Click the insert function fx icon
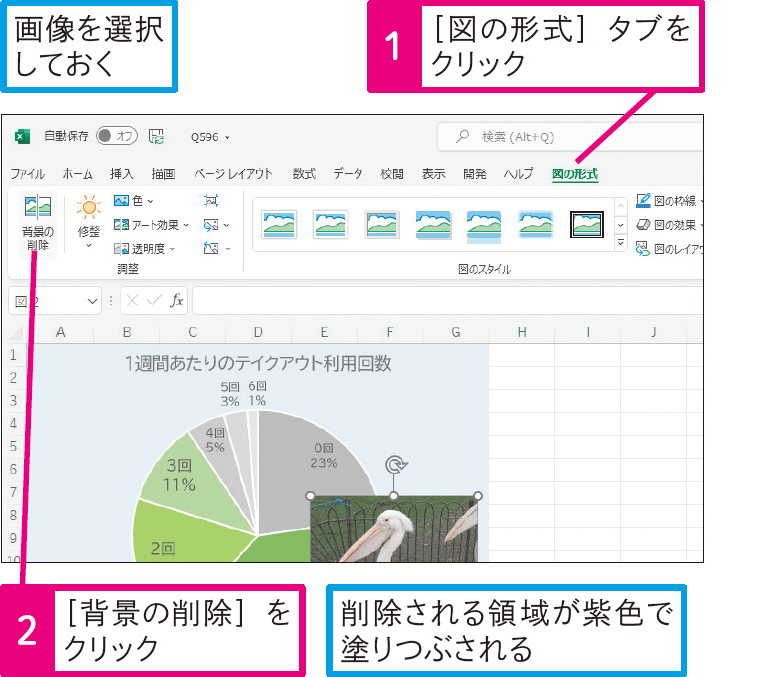Screen dimensions: 783x677 pyautogui.click(x=176, y=300)
